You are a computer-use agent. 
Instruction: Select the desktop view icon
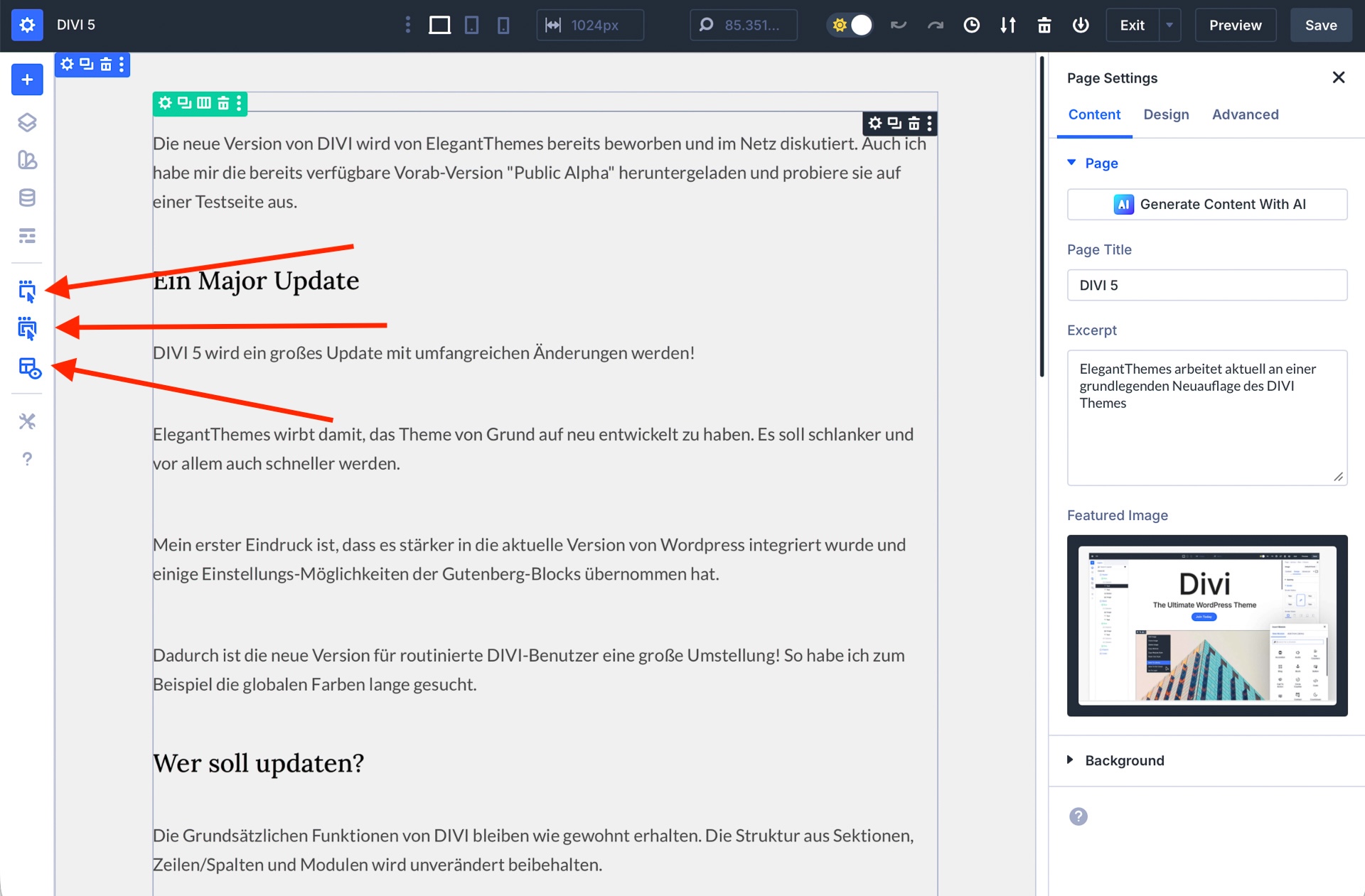(439, 25)
